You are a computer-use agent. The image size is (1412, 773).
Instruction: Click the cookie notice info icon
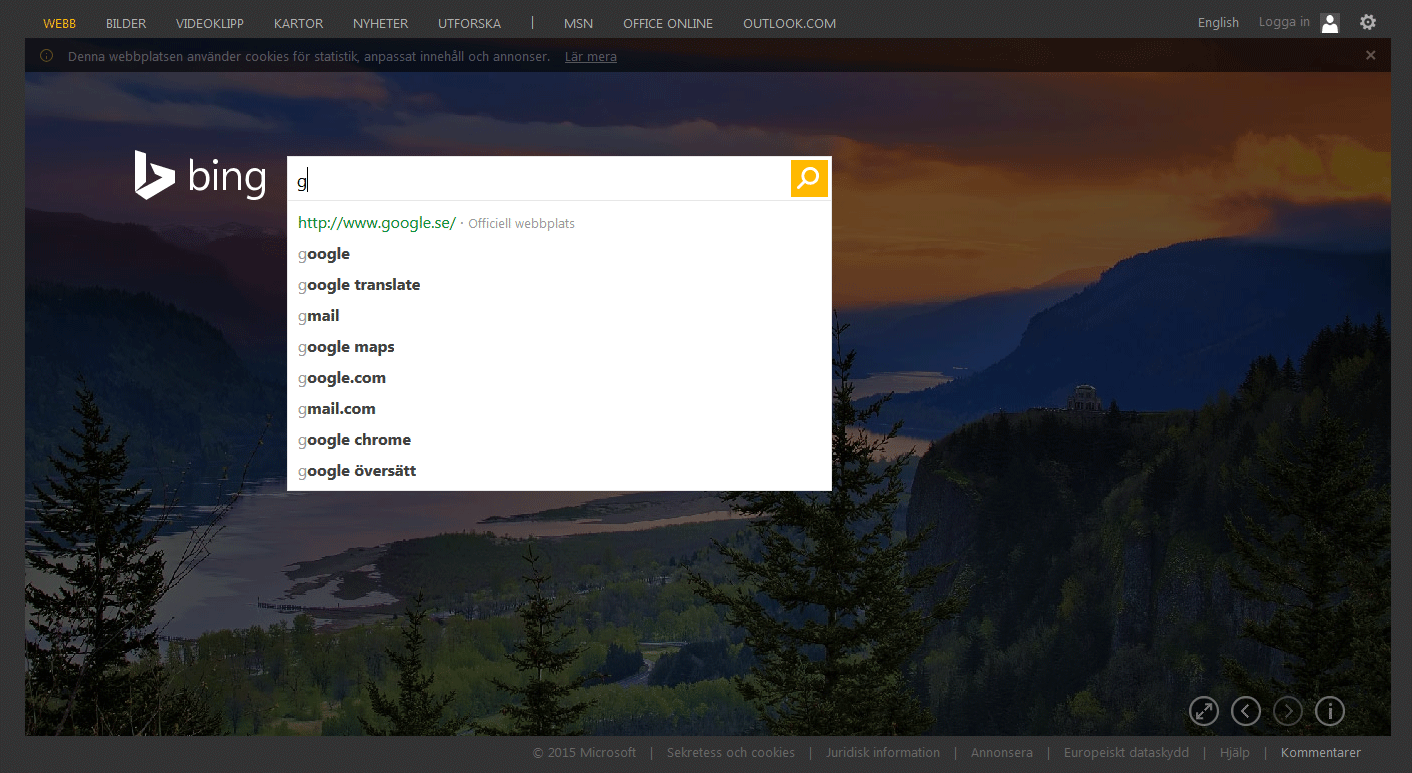(x=46, y=56)
